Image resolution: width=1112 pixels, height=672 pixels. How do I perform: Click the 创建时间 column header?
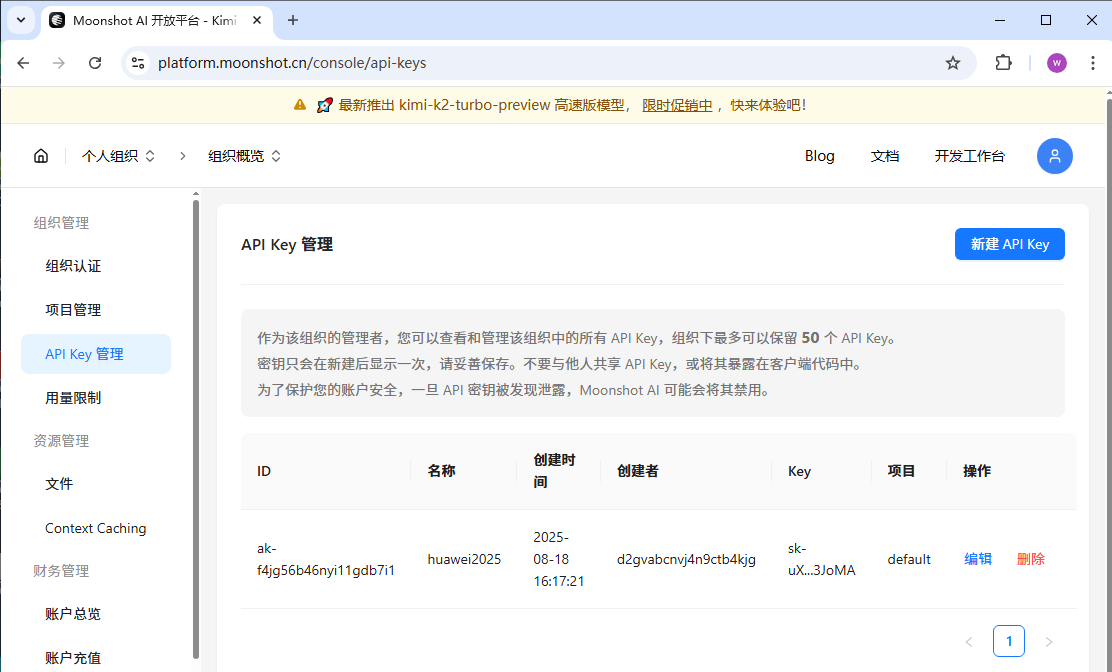[554, 471]
